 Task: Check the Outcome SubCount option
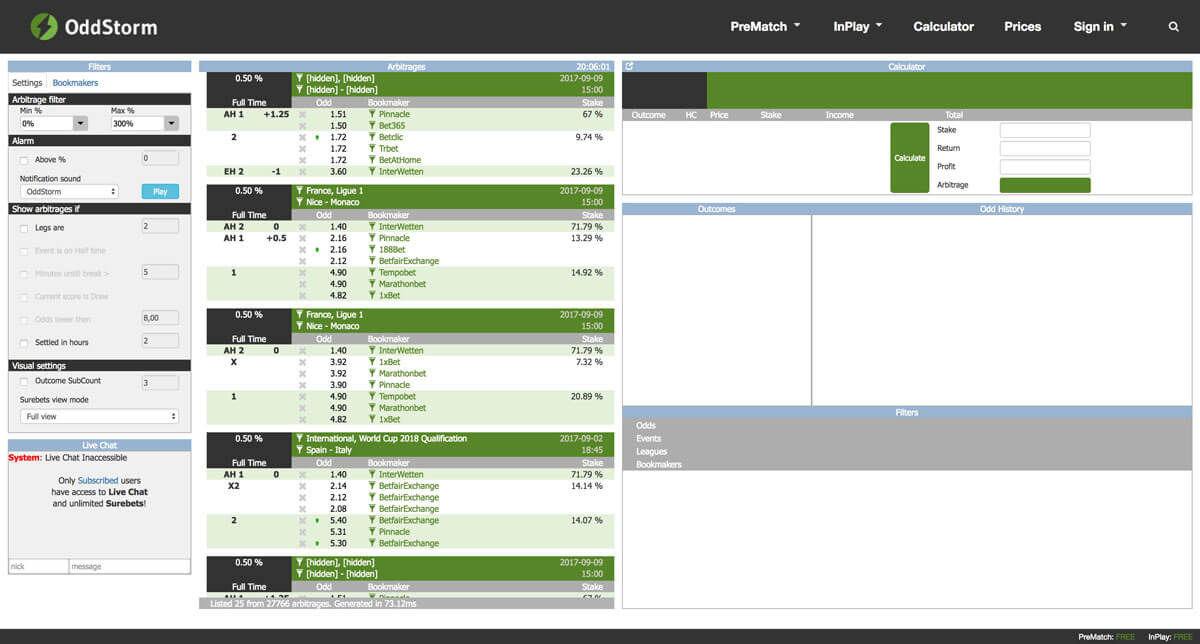pos(24,381)
